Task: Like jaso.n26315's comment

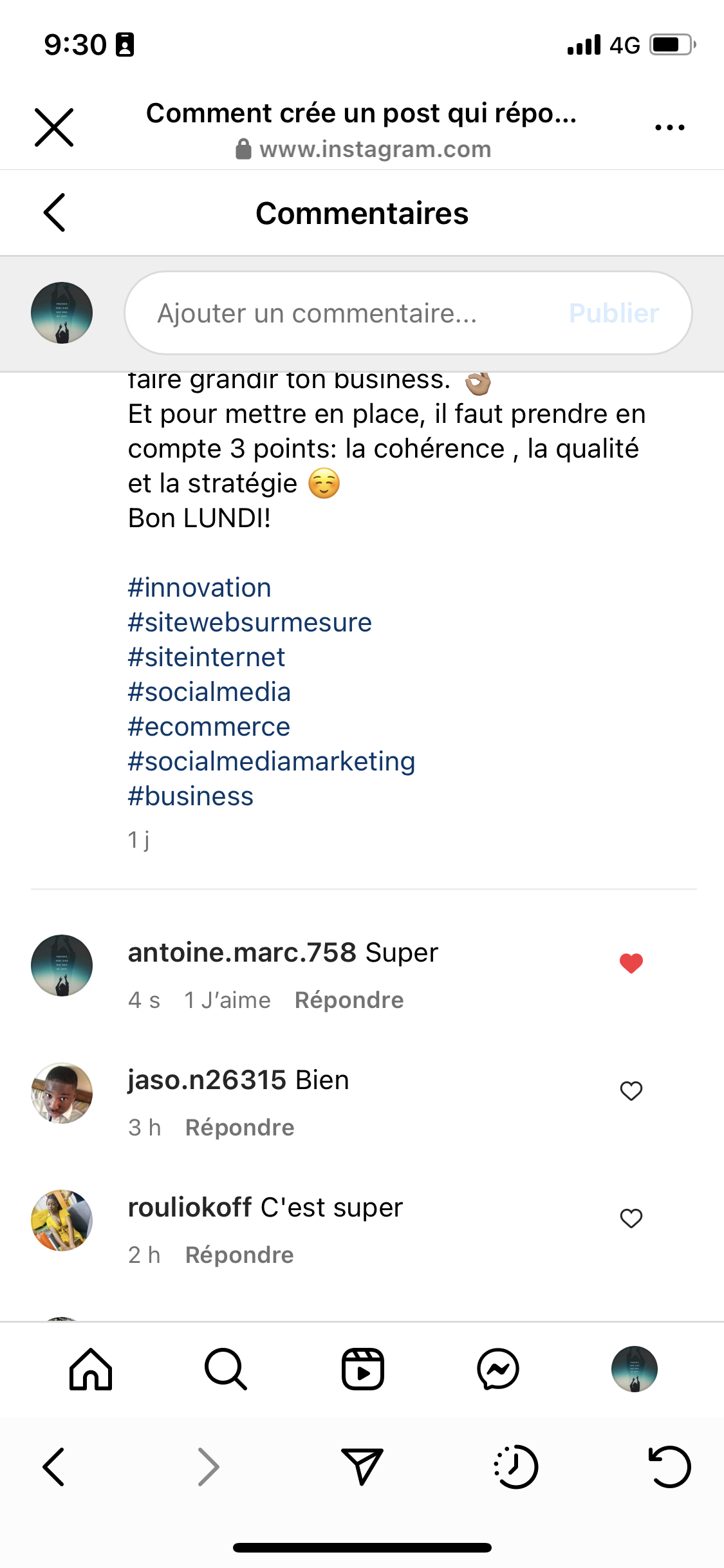Action: click(631, 1091)
